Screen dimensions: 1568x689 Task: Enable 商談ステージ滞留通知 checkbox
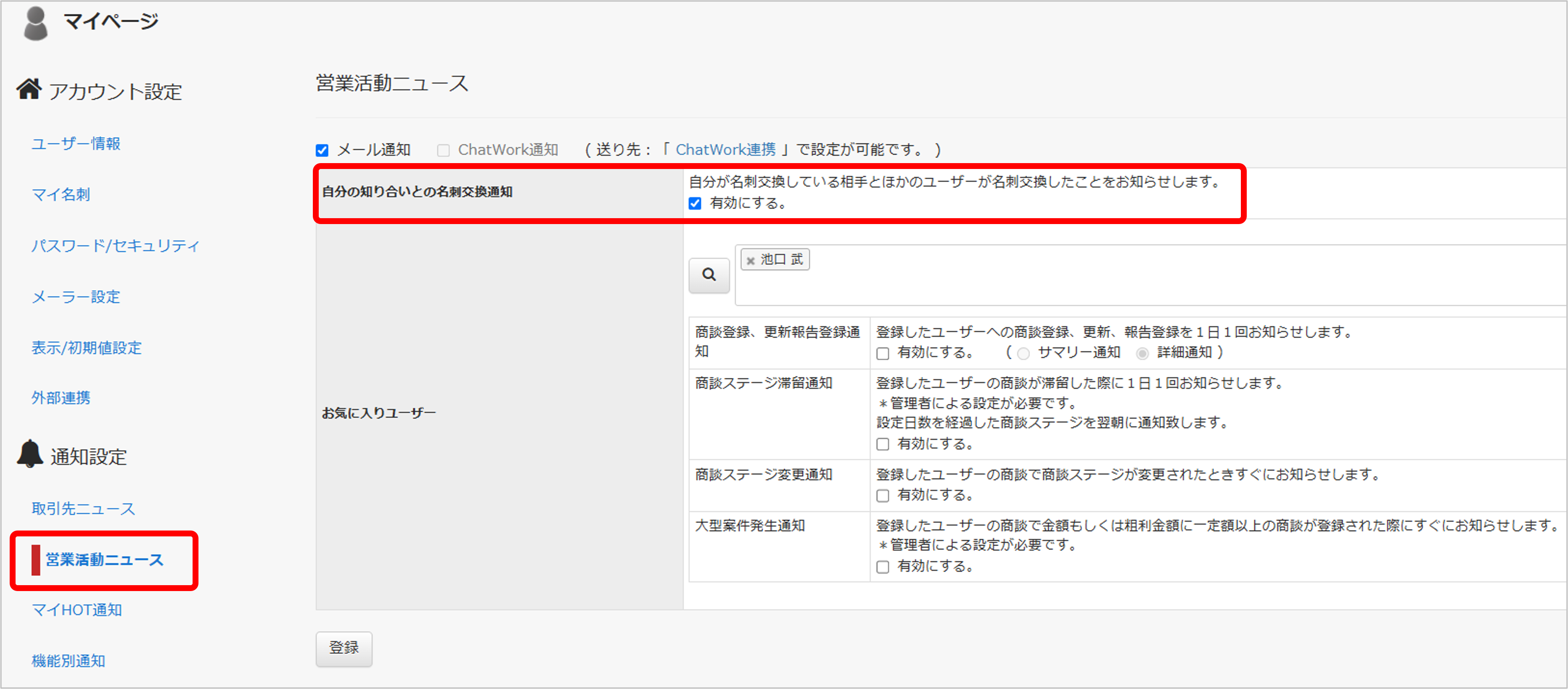click(883, 444)
